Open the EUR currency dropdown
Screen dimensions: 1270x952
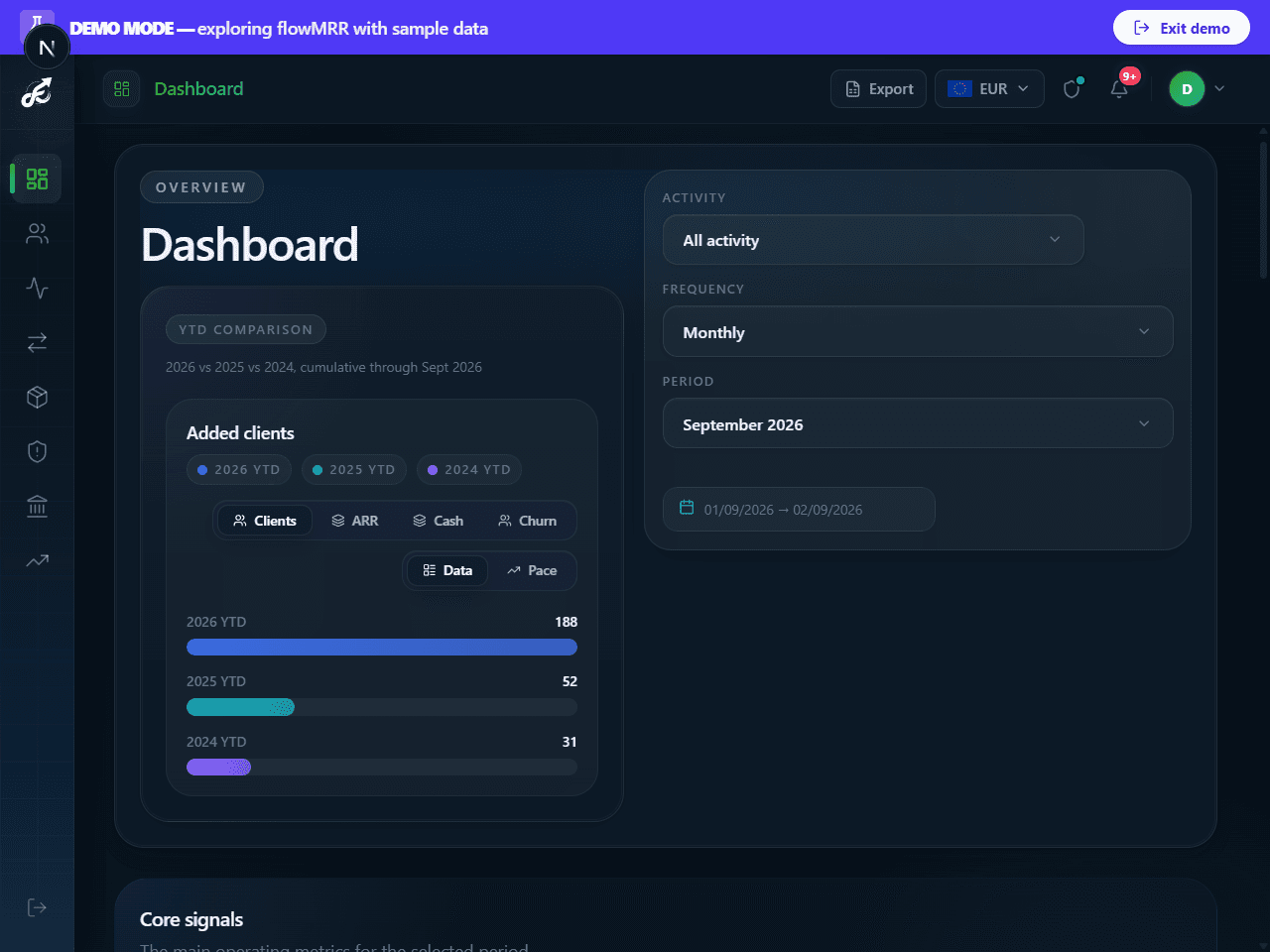[989, 88]
